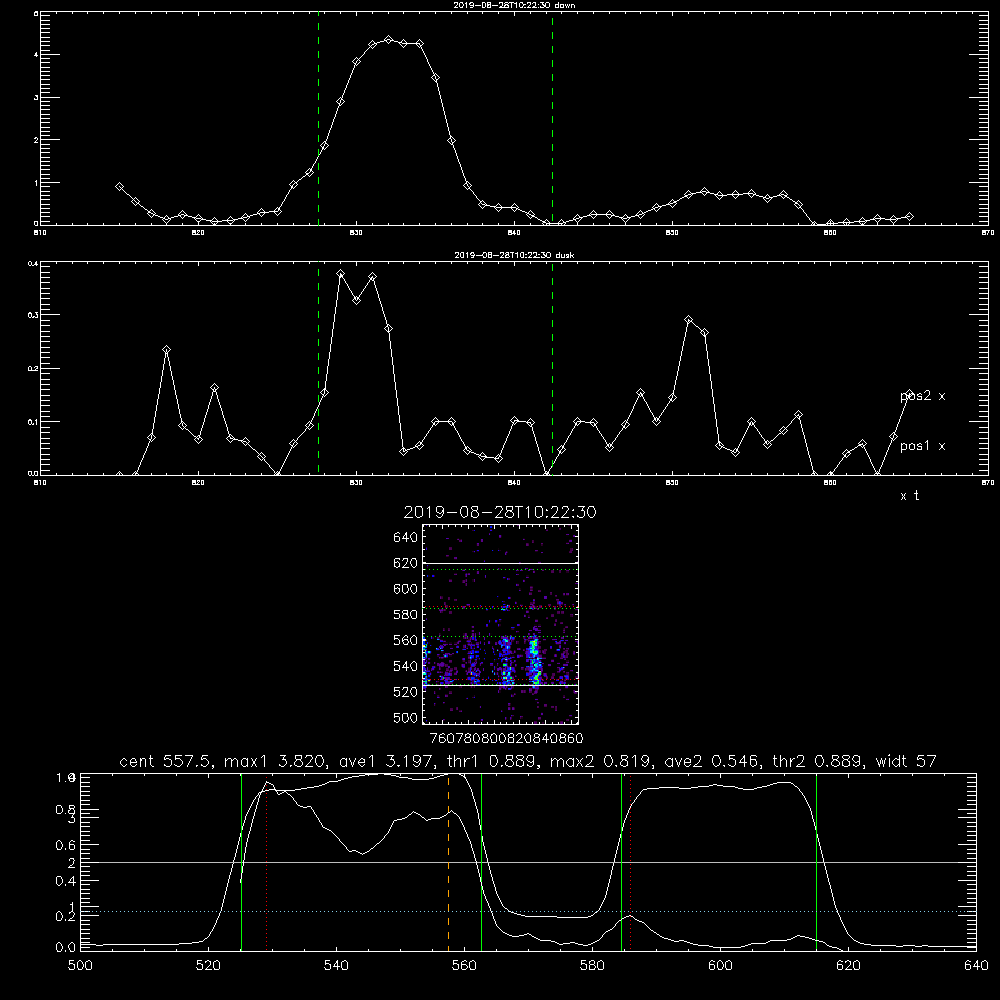The image size is (1000, 1000).
Task: Click the 'pos1 x' label
Action: (x=922, y=446)
